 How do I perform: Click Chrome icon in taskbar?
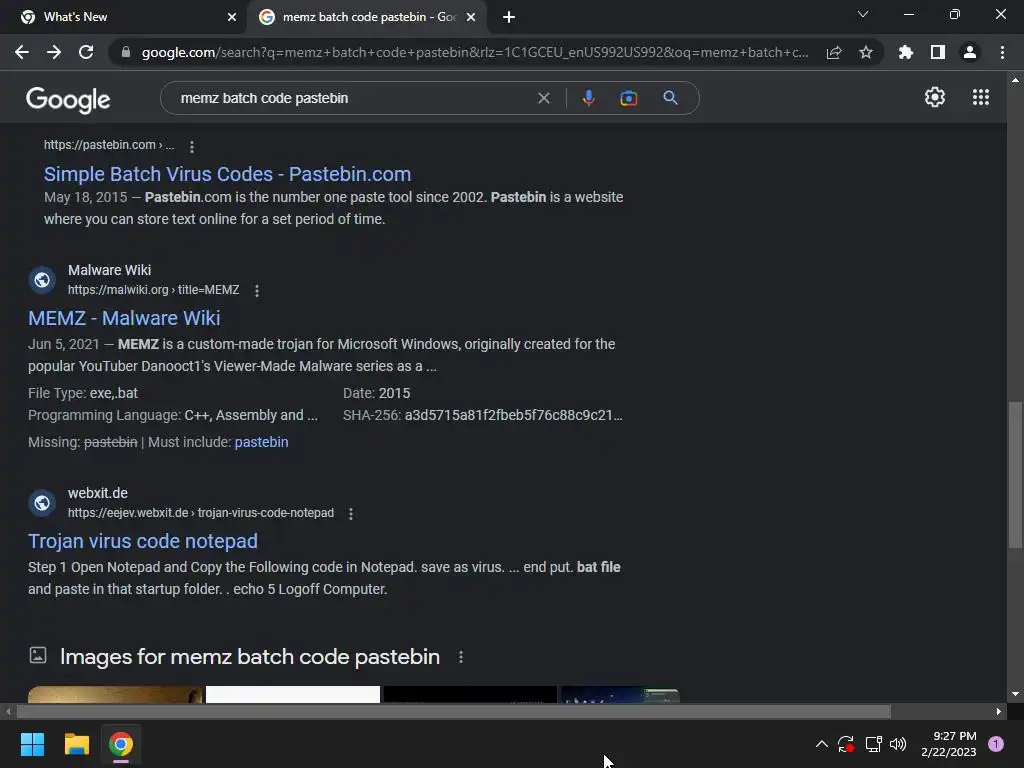pyautogui.click(x=121, y=744)
